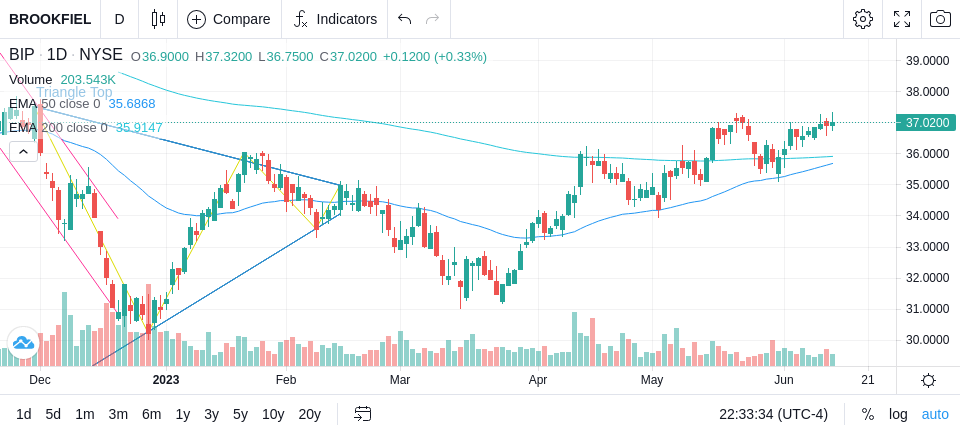Click the 2023 label on time axis

[166, 380]
